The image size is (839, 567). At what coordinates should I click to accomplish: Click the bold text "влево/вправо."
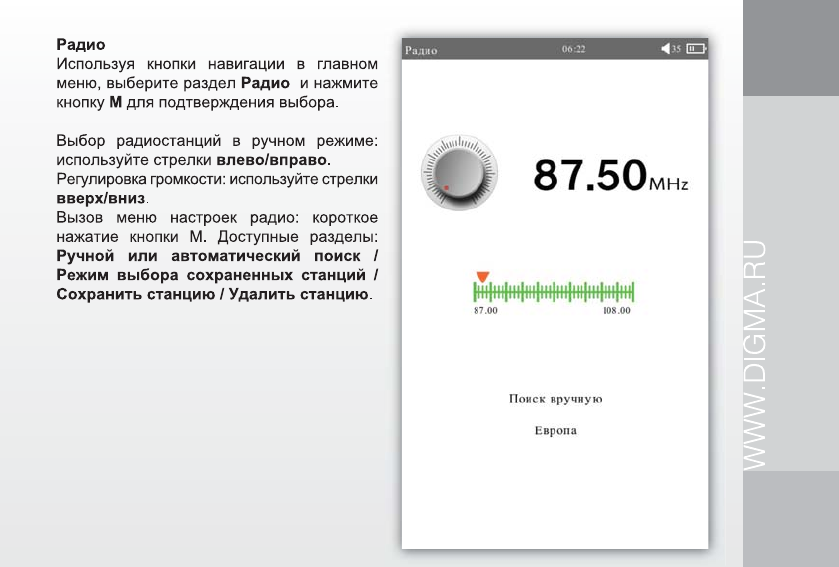click(273, 160)
